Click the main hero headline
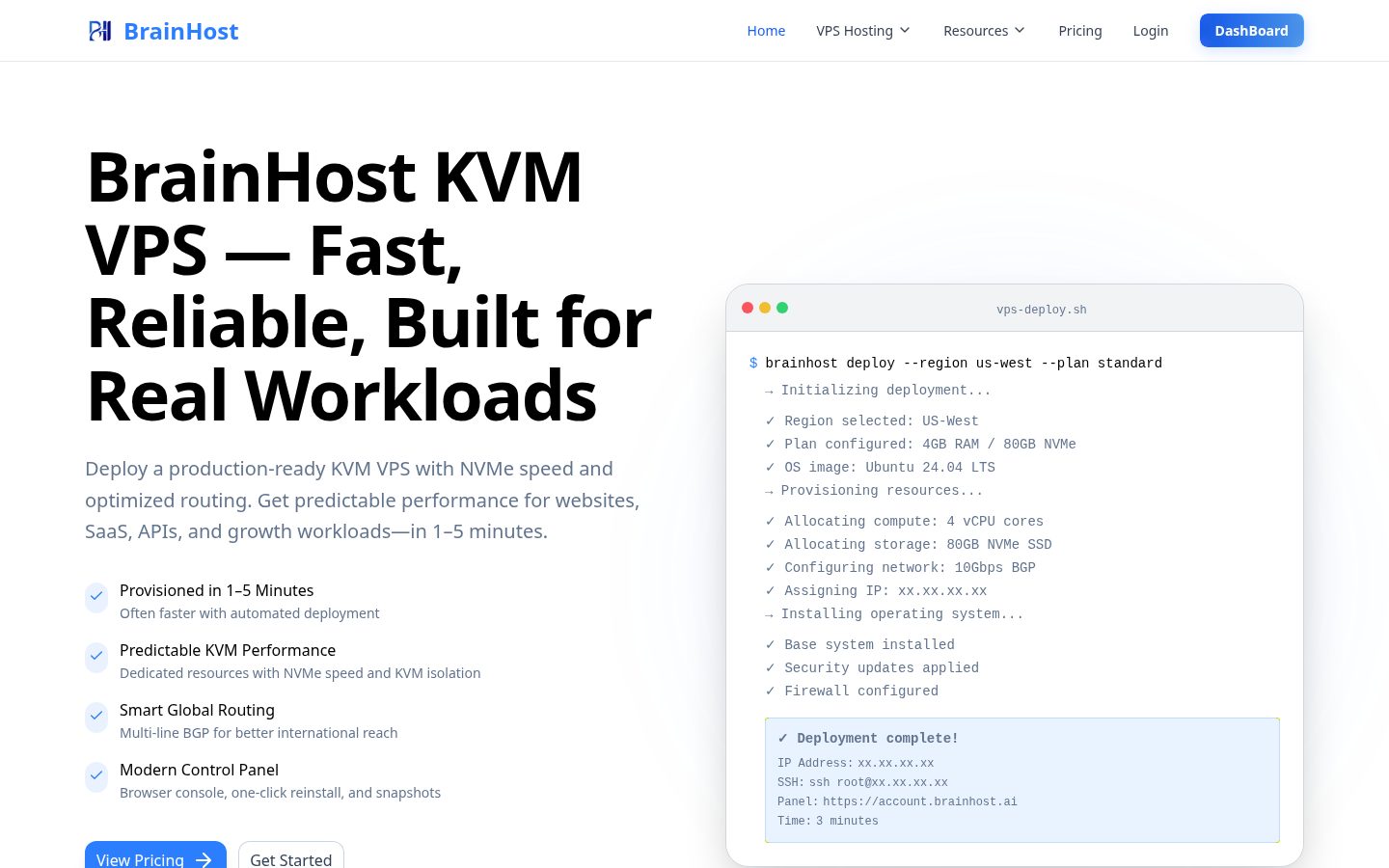Viewport: 1389px width, 868px height. (x=369, y=286)
